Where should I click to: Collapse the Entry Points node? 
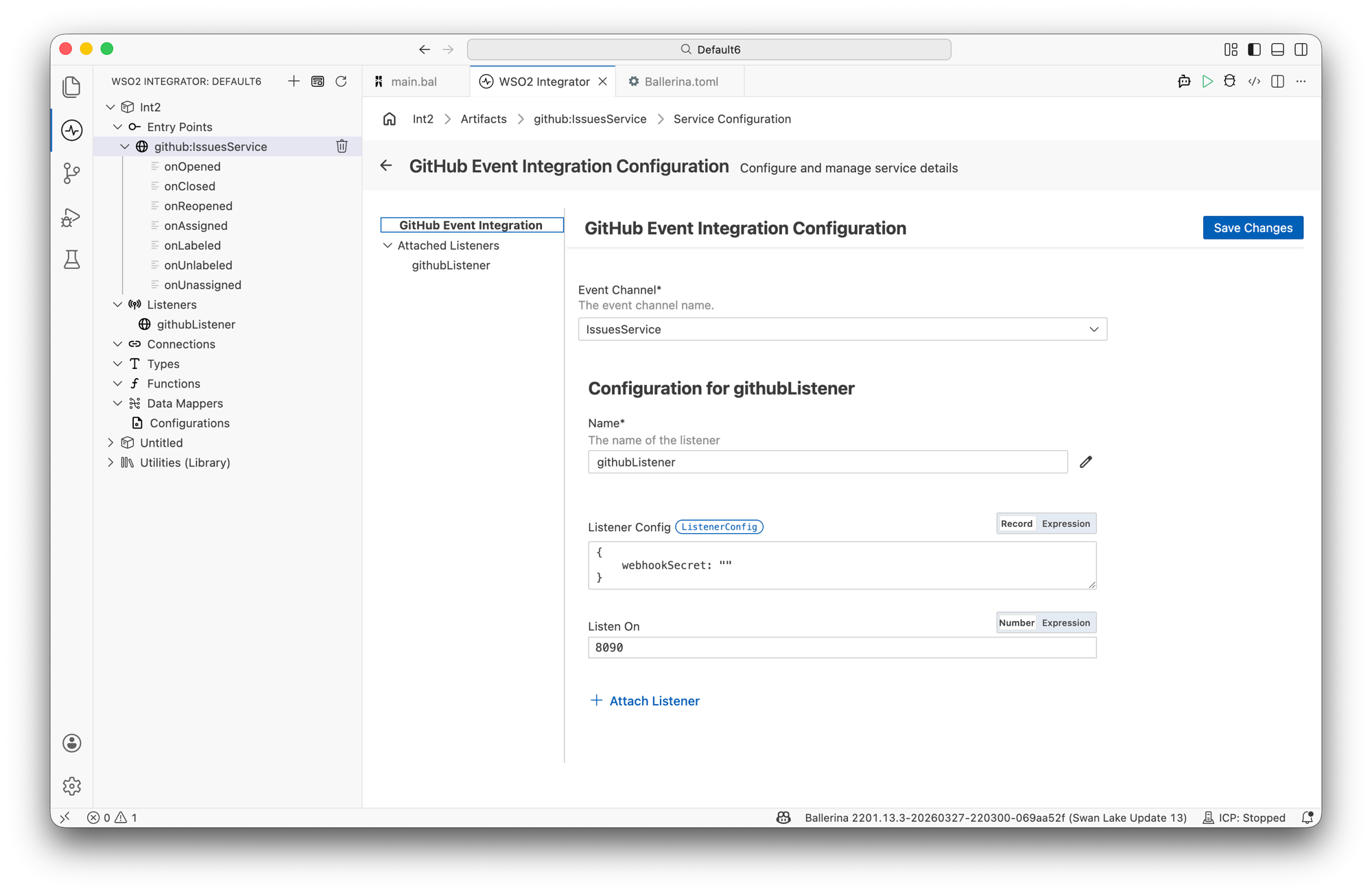pos(118,127)
